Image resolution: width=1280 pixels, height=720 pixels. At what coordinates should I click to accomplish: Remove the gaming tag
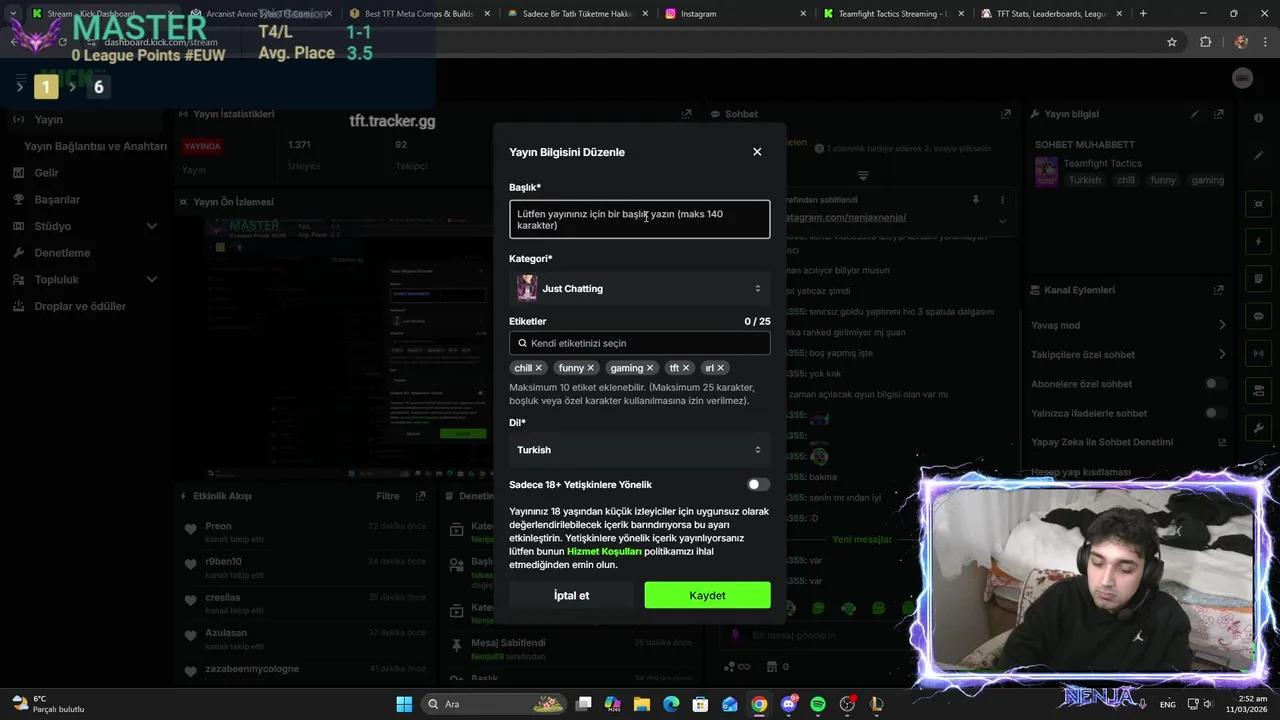coord(650,368)
